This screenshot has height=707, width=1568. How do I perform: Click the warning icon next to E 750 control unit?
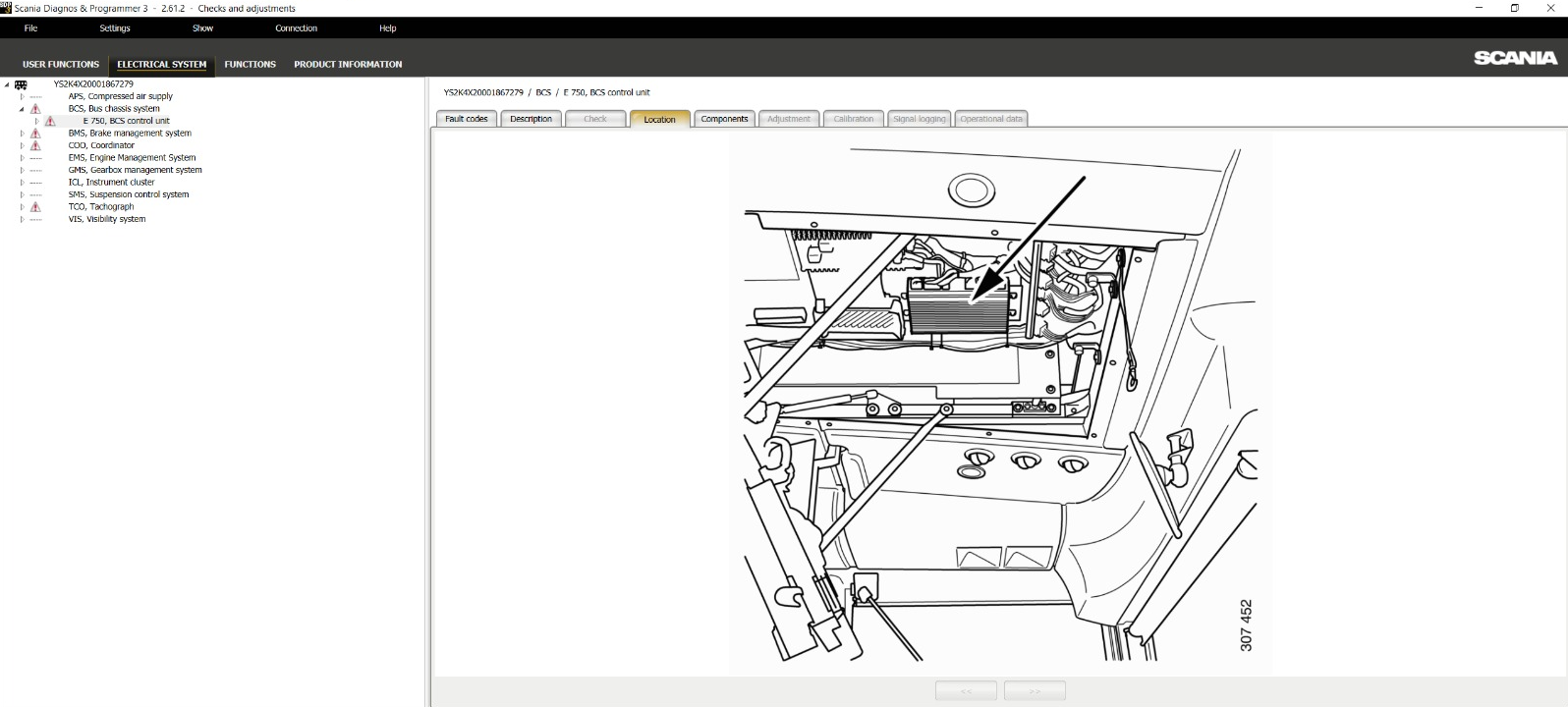[x=50, y=121]
